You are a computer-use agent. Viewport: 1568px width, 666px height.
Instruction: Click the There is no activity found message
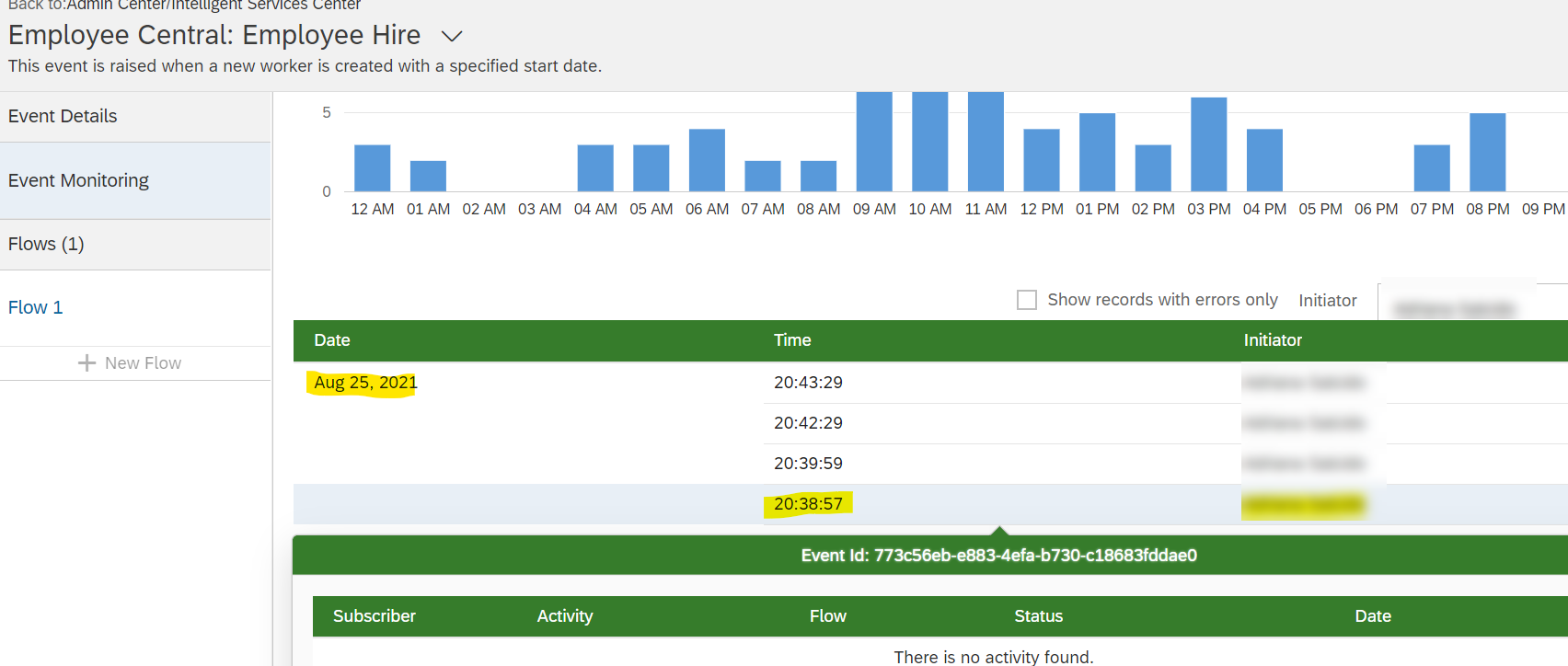tap(994, 657)
